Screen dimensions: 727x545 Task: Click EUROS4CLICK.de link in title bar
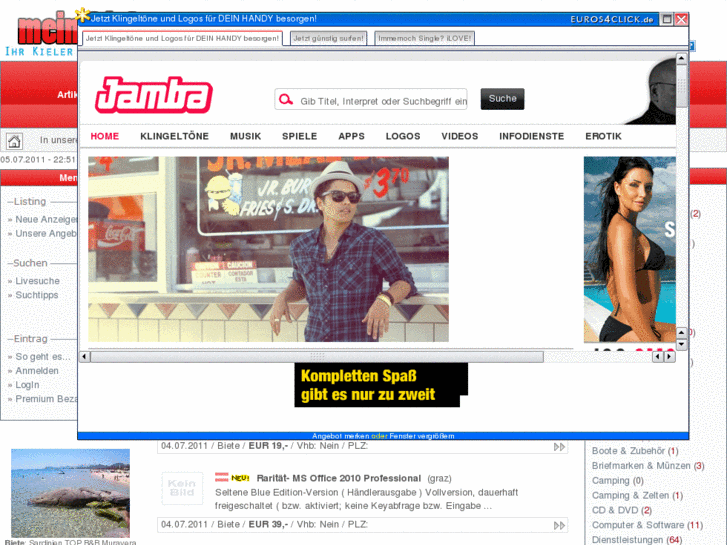pyautogui.click(x=612, y=19)
